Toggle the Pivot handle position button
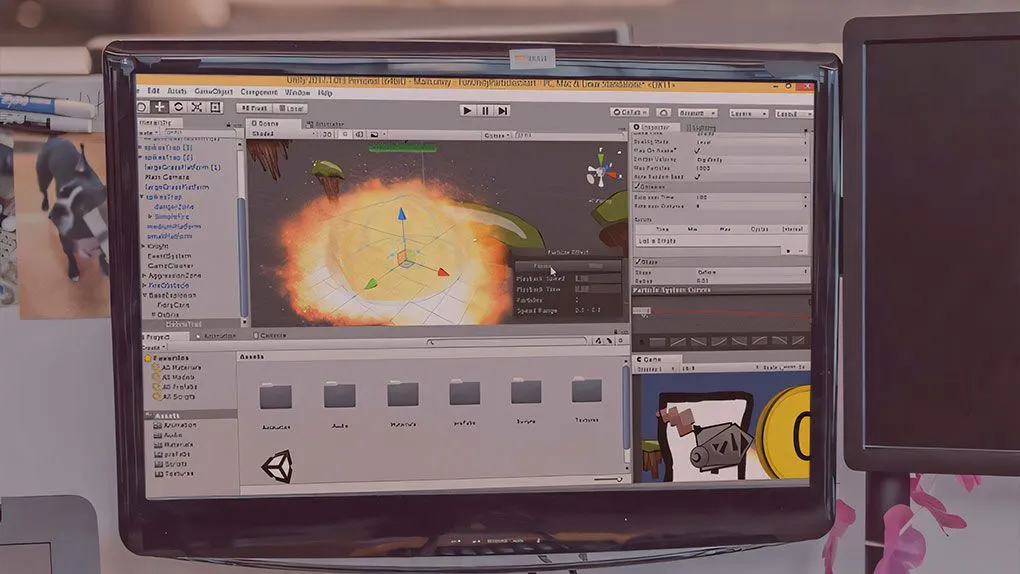The width and height of the screenshot is (1020, 574). click(x=255, y=109)
